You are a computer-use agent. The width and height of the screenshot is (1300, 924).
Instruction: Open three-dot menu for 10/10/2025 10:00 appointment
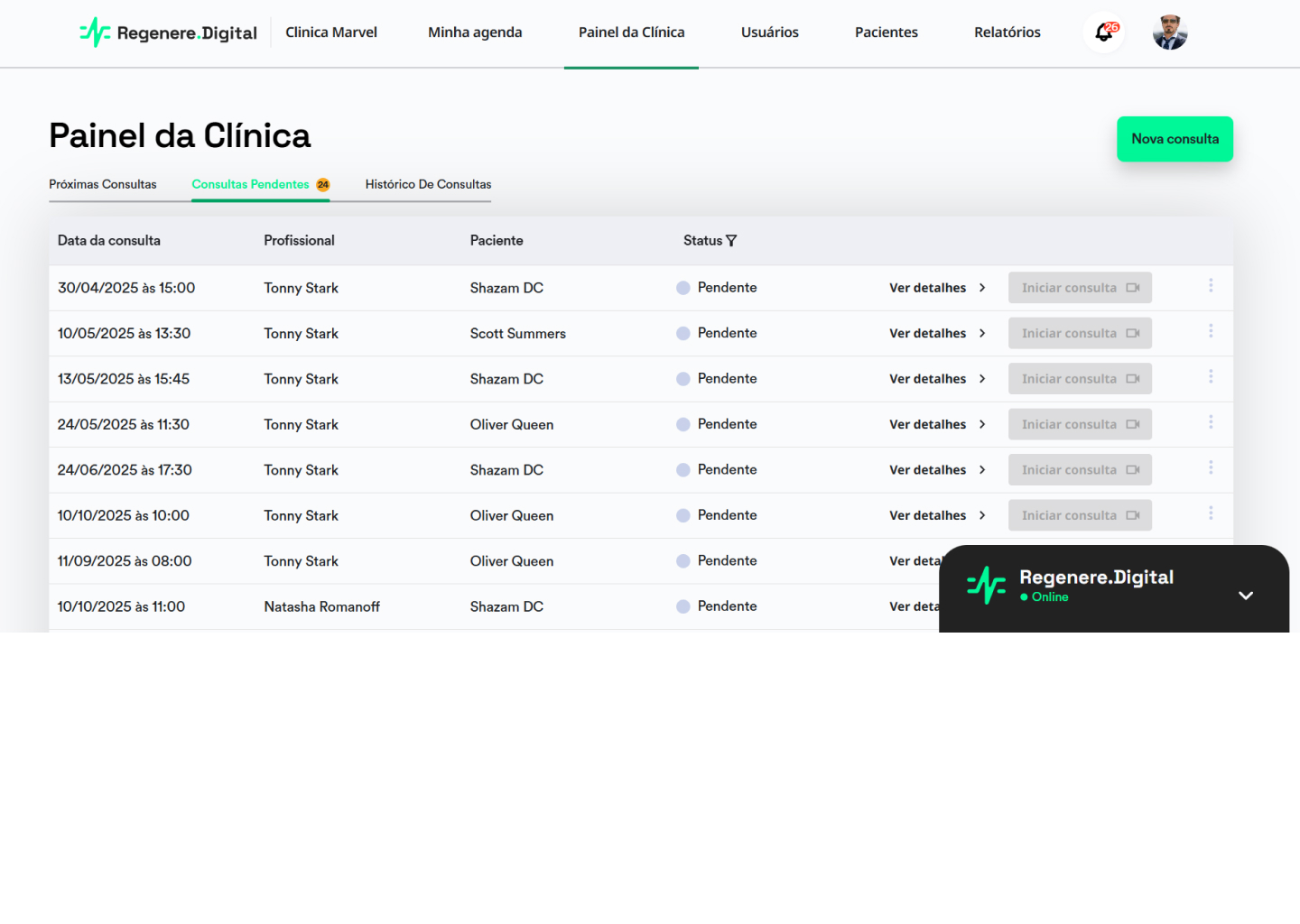[x=1211, y=513]
